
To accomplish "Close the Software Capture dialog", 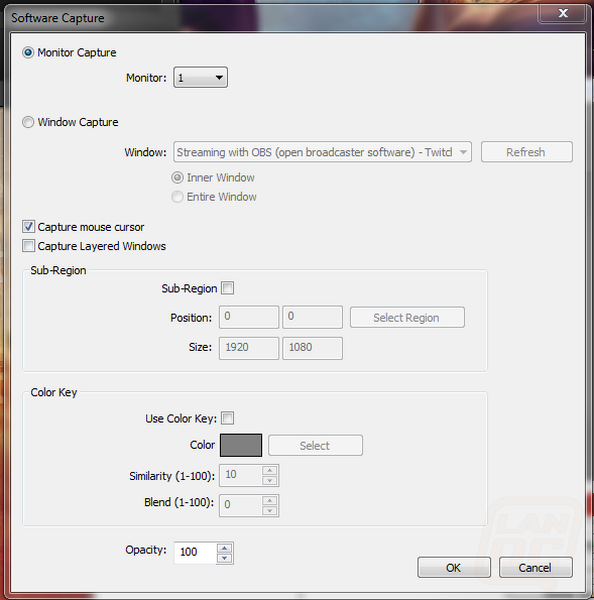I will 562,13.
